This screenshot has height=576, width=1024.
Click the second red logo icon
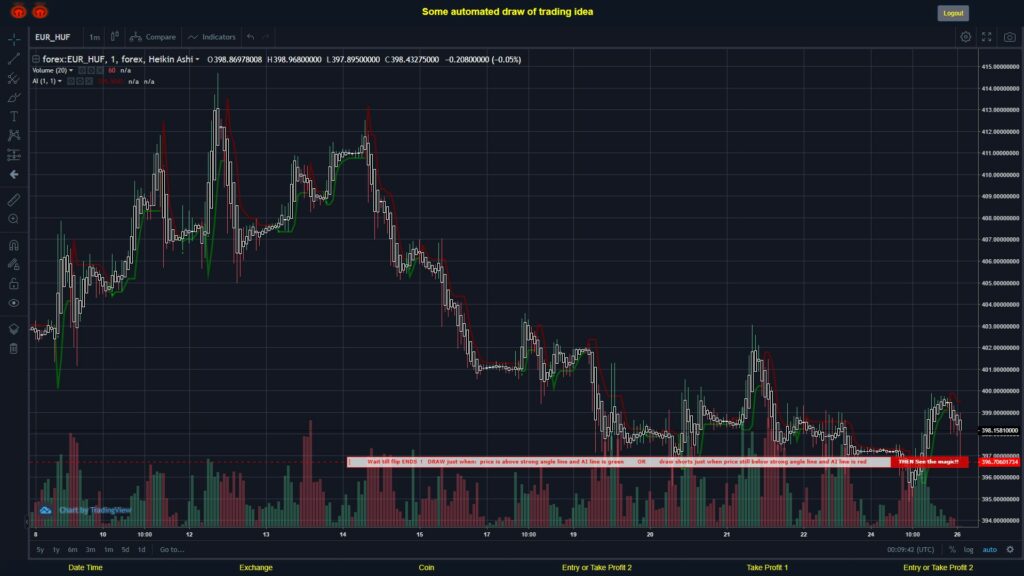coord(40,11)
